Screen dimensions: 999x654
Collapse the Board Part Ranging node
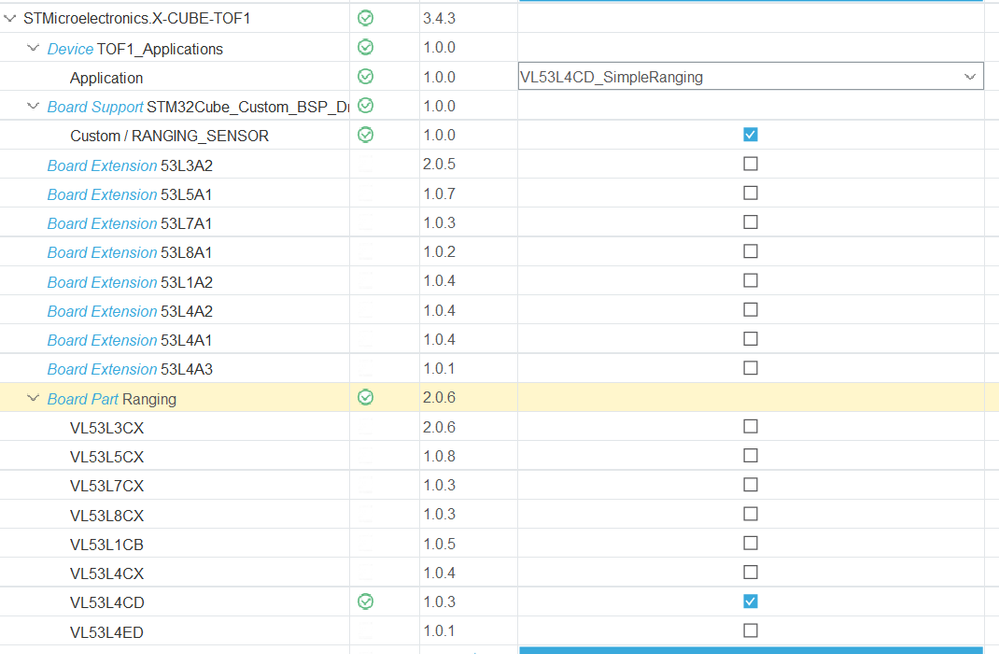tap(33, 398)
